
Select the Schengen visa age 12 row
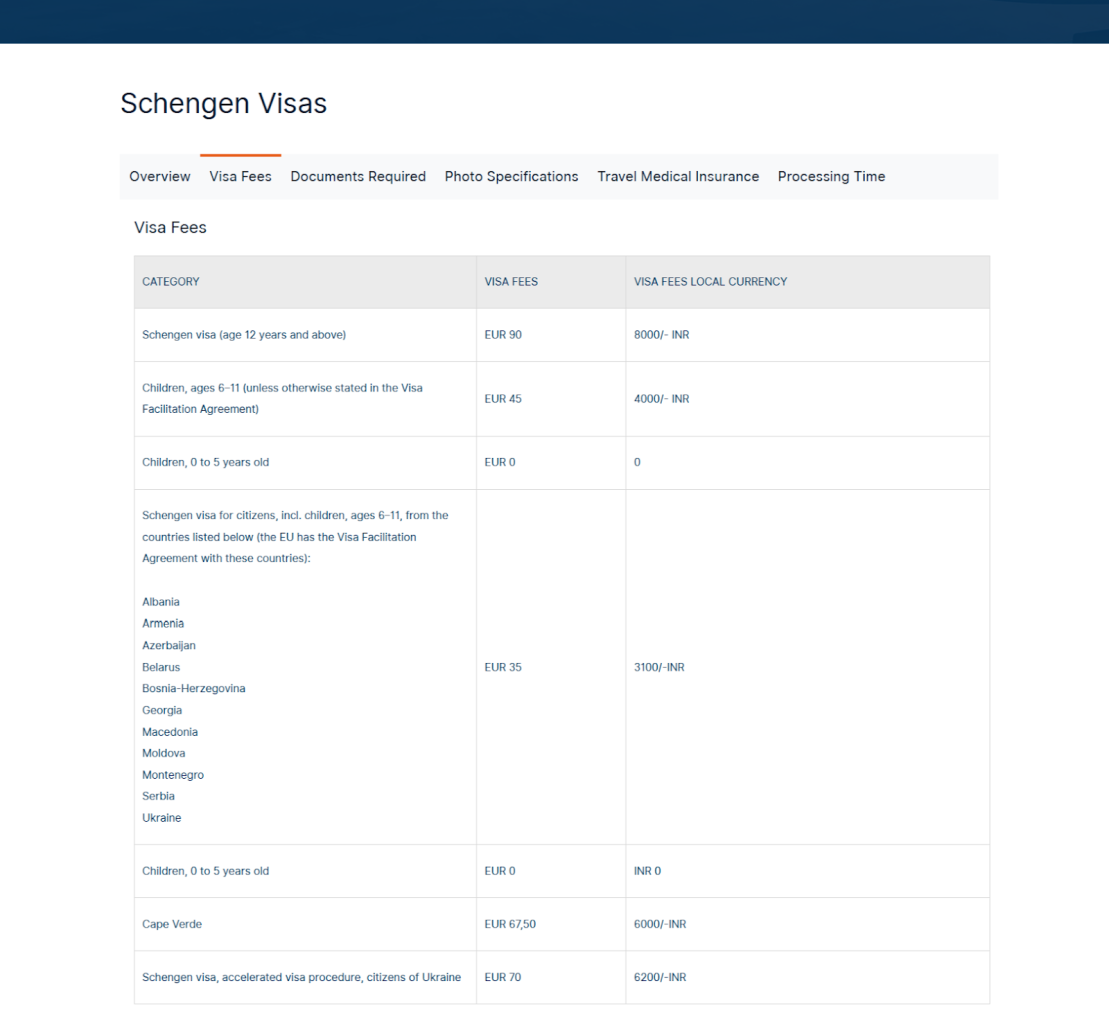click(562, 335)
